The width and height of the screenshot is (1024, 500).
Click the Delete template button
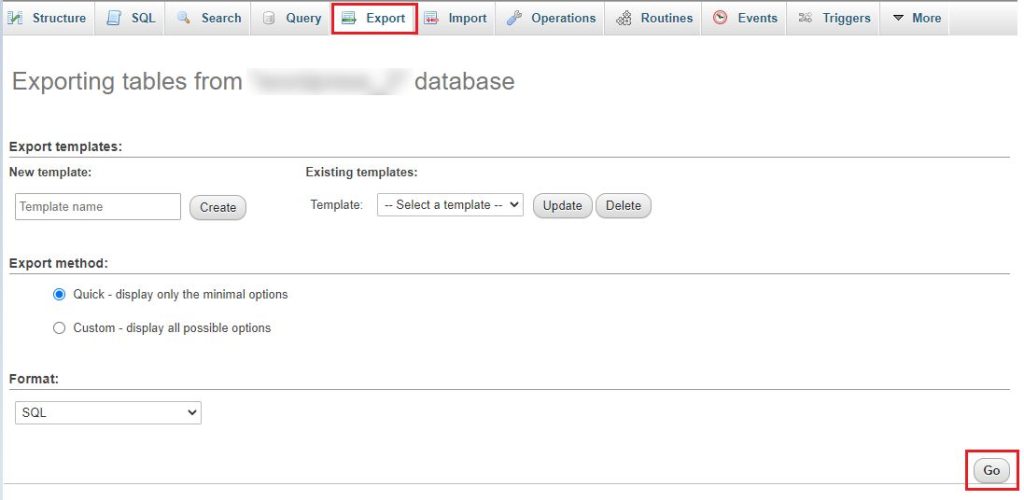[x=623, y=205]
